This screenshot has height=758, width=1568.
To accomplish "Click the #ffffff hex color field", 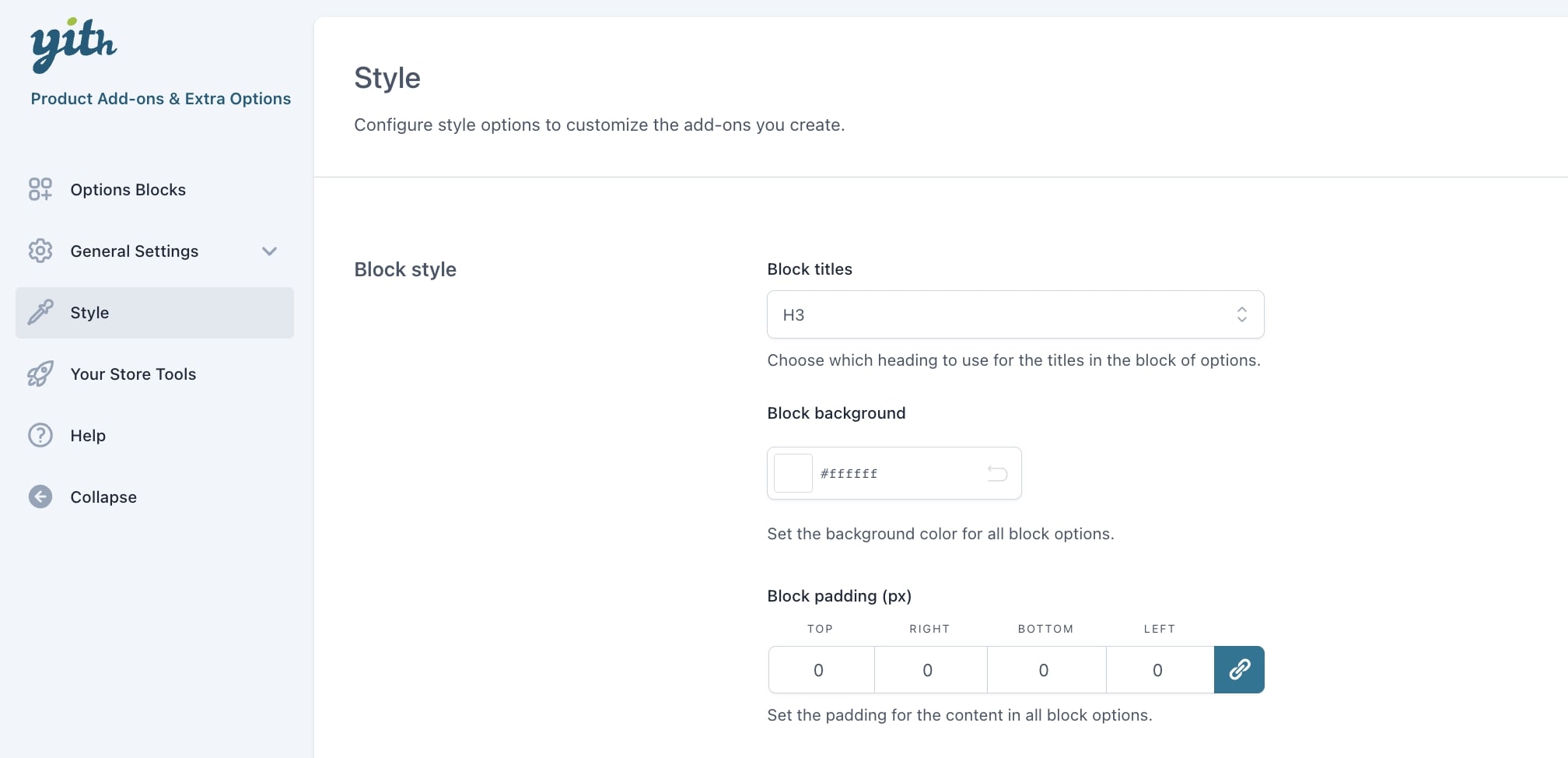I will [894, 473].
